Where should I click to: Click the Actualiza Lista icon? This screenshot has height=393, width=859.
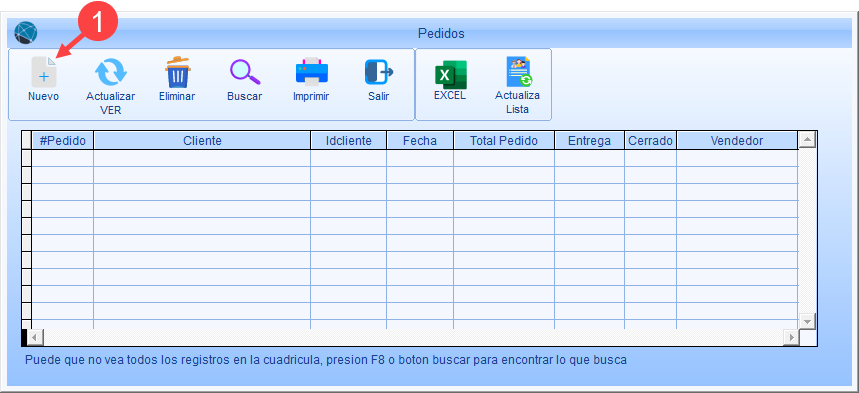coord(518,72)
